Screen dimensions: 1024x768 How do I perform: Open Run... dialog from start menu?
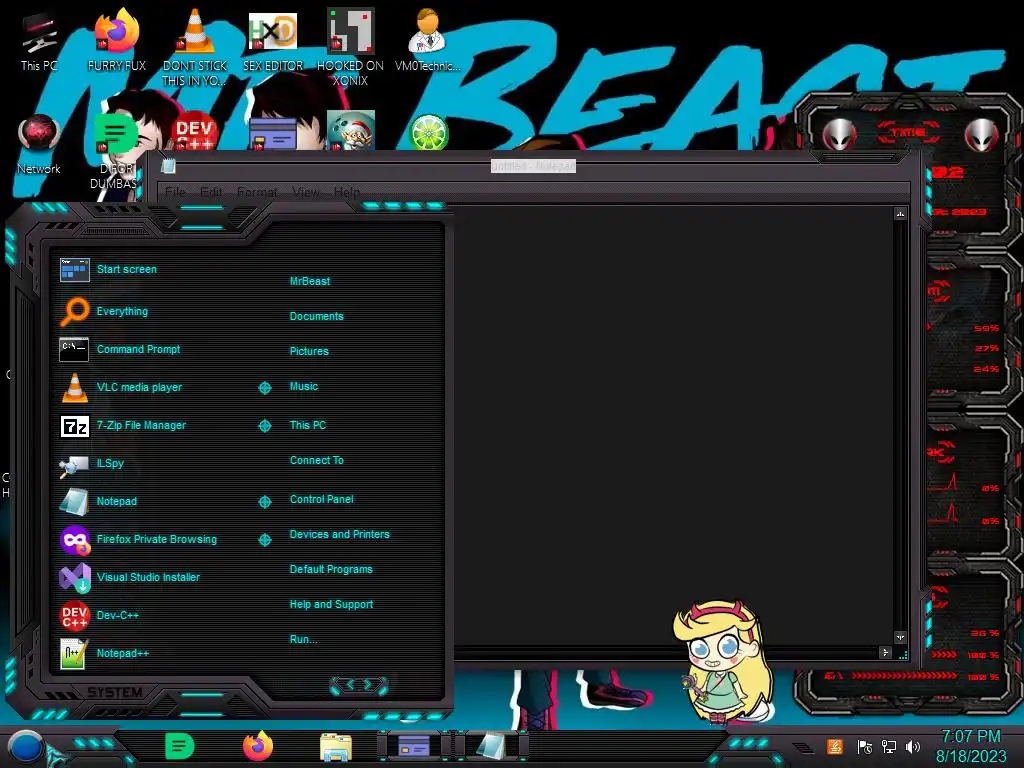(x=303, y=639)
